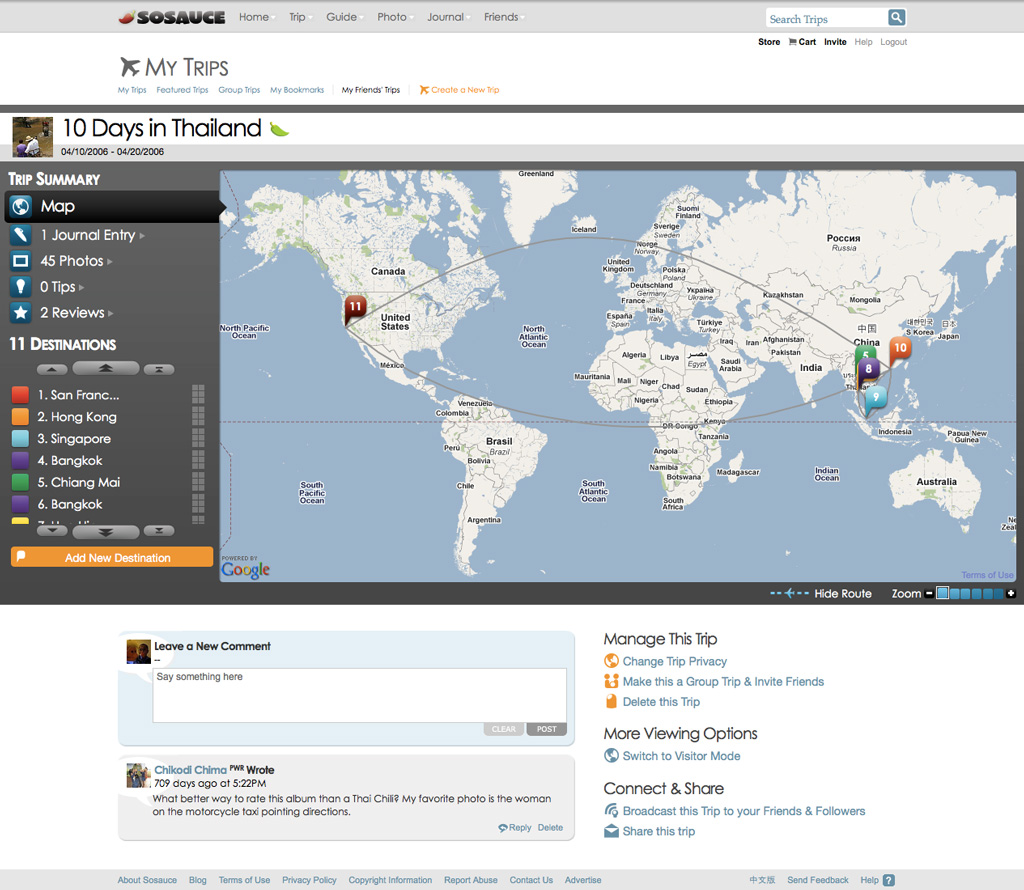Click Reply on Chikodi Chima's comment
The height and width of the screenshot is (890, 1024).
click(515, 827)
